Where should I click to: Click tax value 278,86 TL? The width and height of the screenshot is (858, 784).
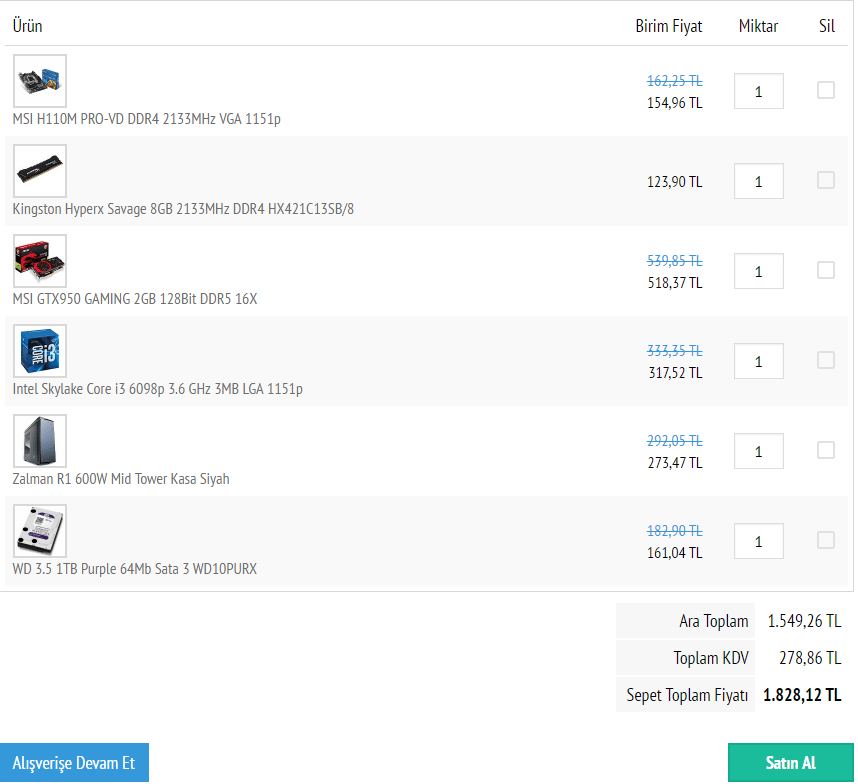tap(810, 658)
